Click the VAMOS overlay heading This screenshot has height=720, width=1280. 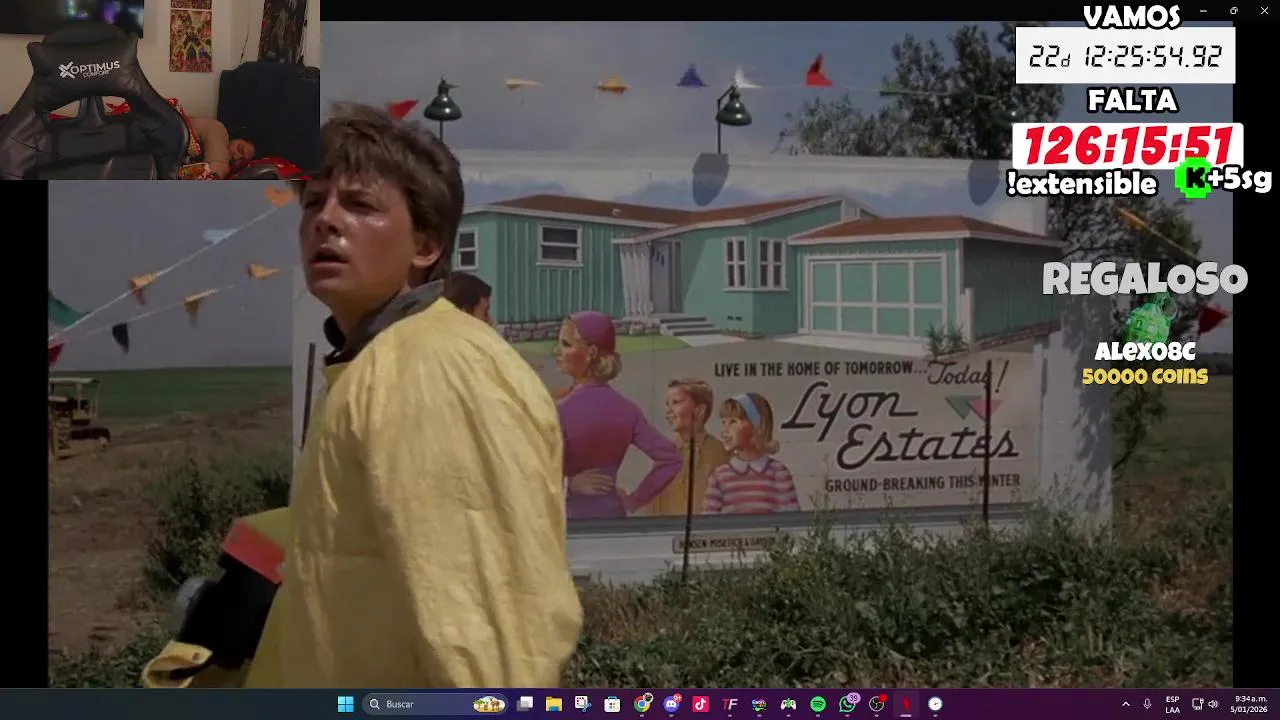pos(1132,16)
